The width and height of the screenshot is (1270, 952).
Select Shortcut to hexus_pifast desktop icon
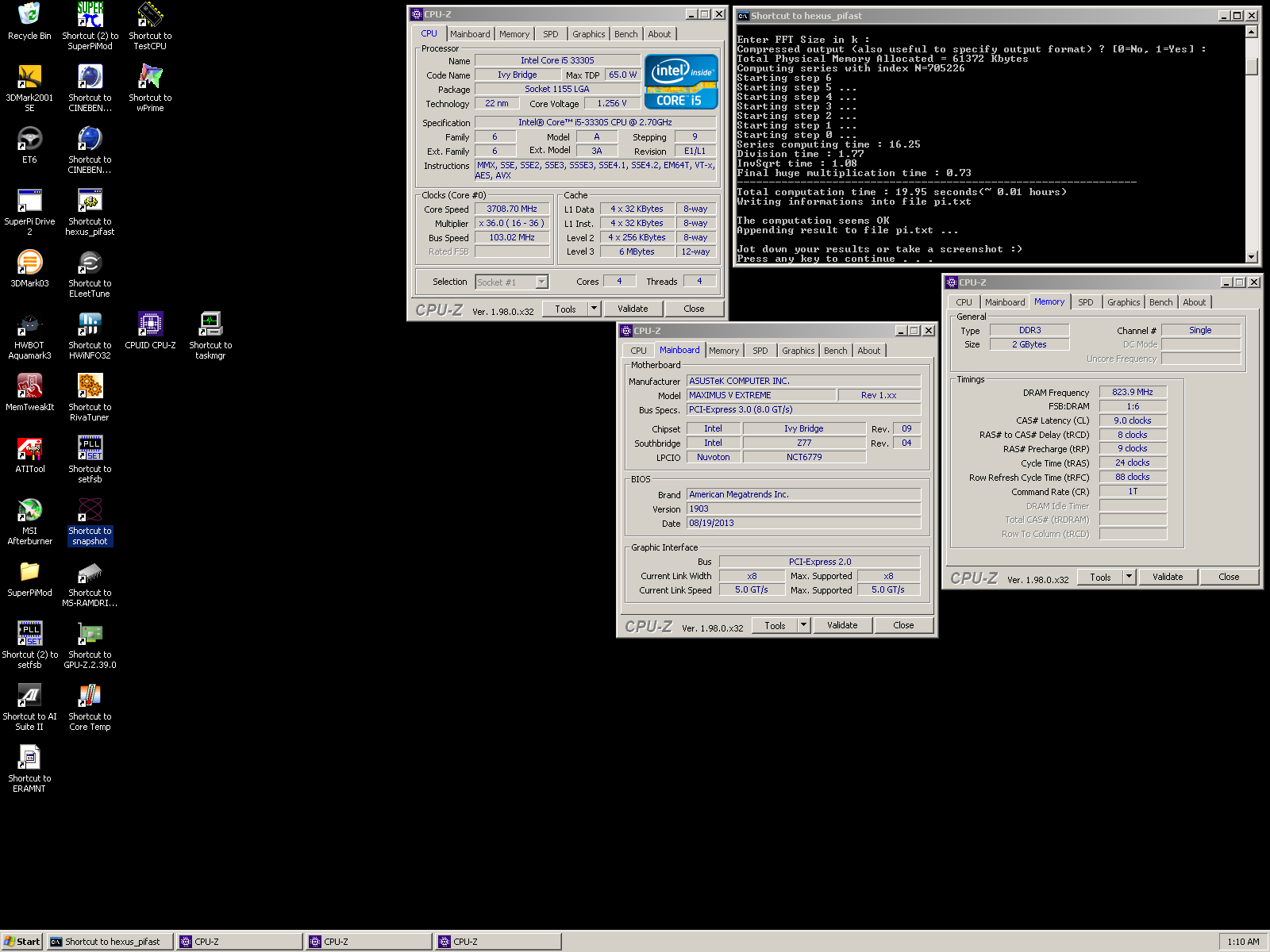90,211
